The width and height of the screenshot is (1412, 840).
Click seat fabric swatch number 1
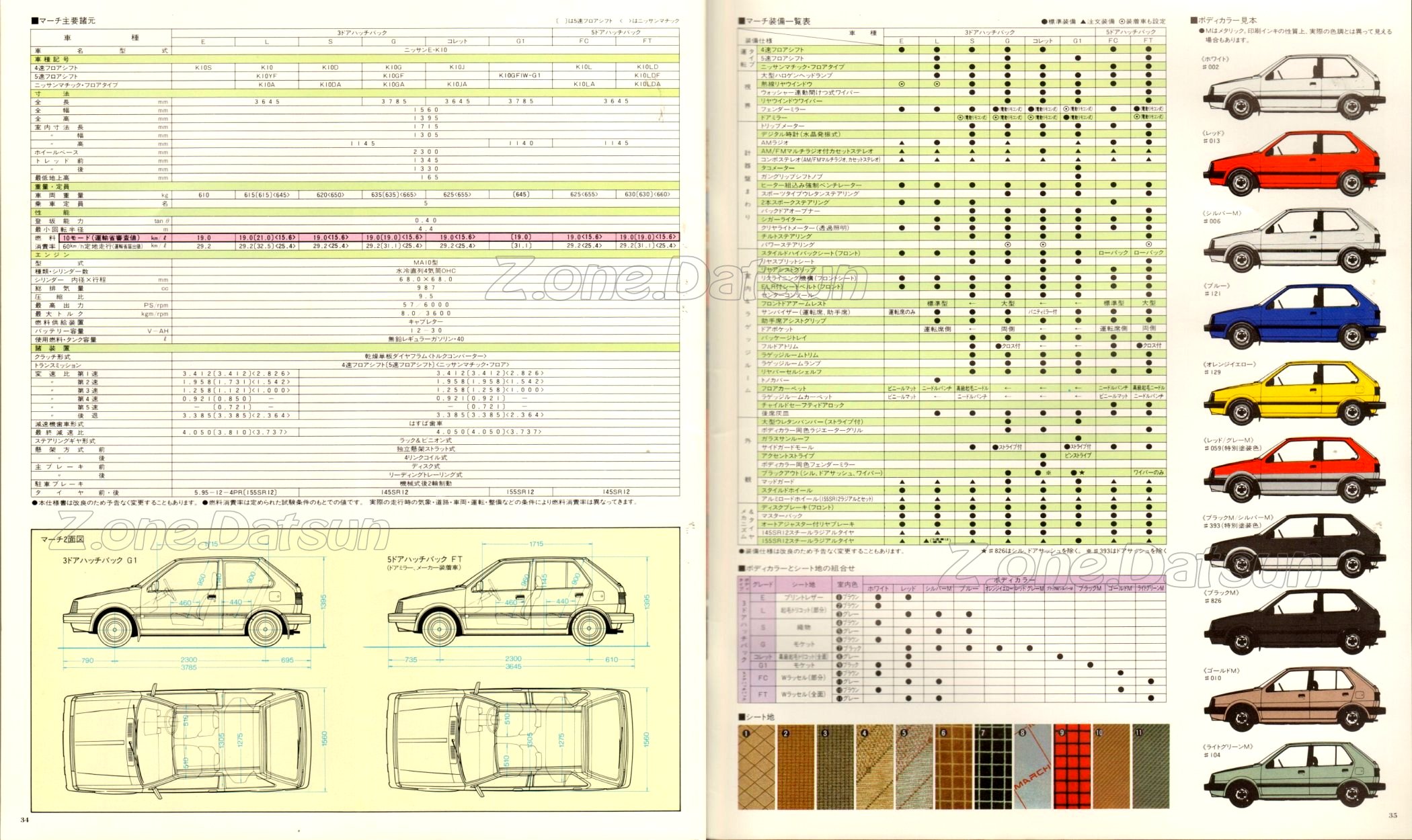click(756, 766)
